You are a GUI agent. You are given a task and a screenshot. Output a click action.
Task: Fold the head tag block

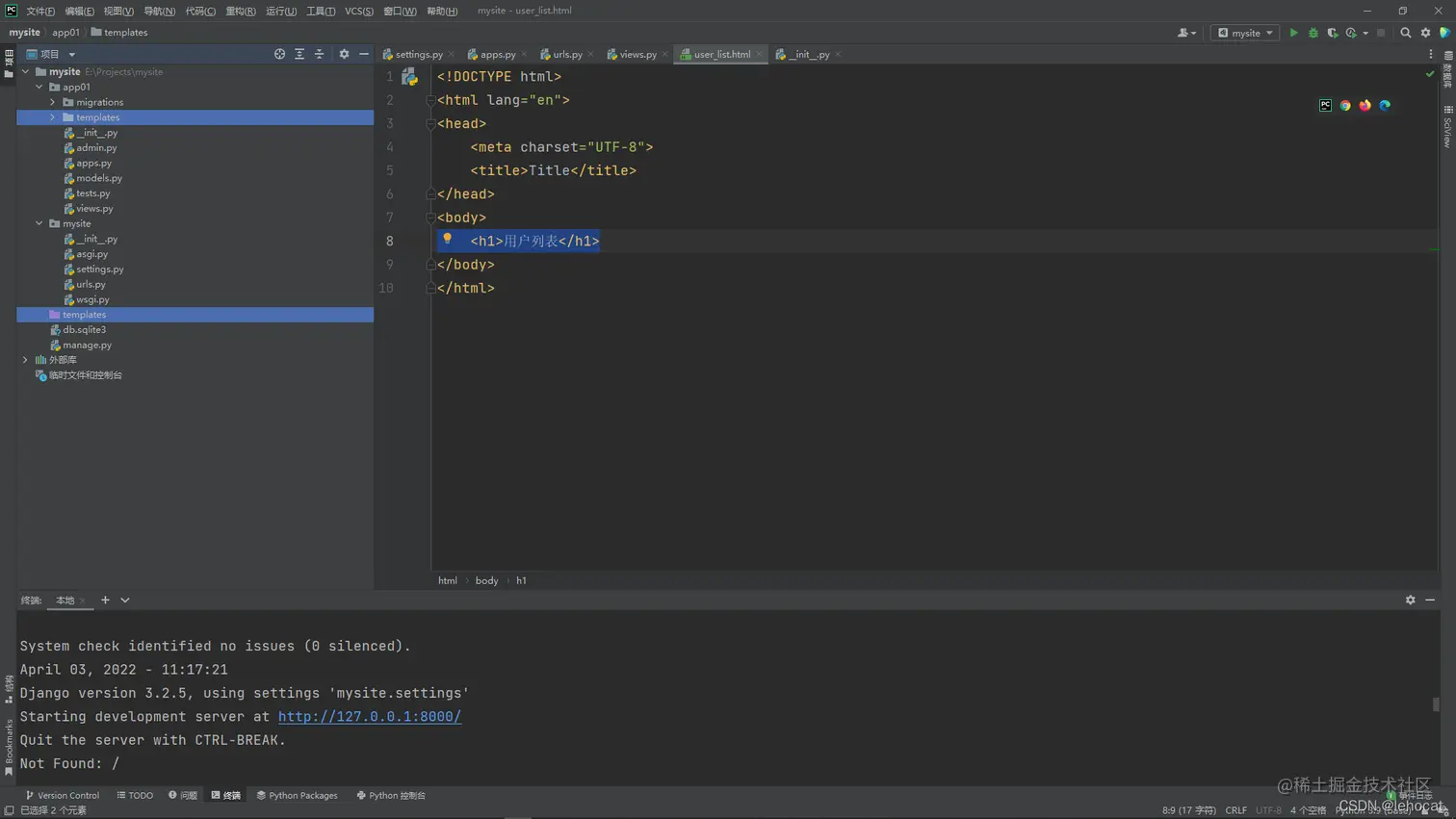pyautogui.click(x=430, y=123)
